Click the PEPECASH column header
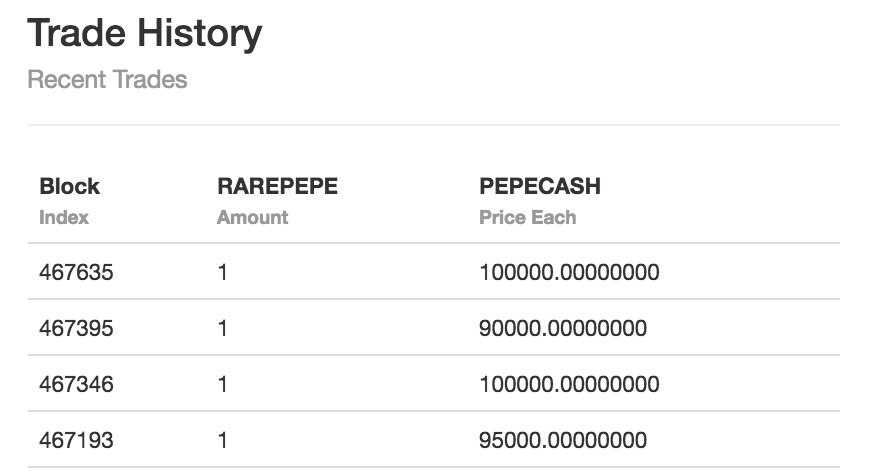This screenshot has height=474, width=884. [x=540, y=186]
